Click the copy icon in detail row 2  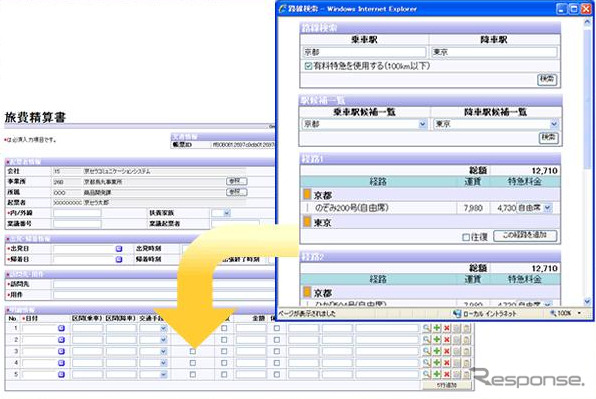pyautogui.click(x=457, y=340)
